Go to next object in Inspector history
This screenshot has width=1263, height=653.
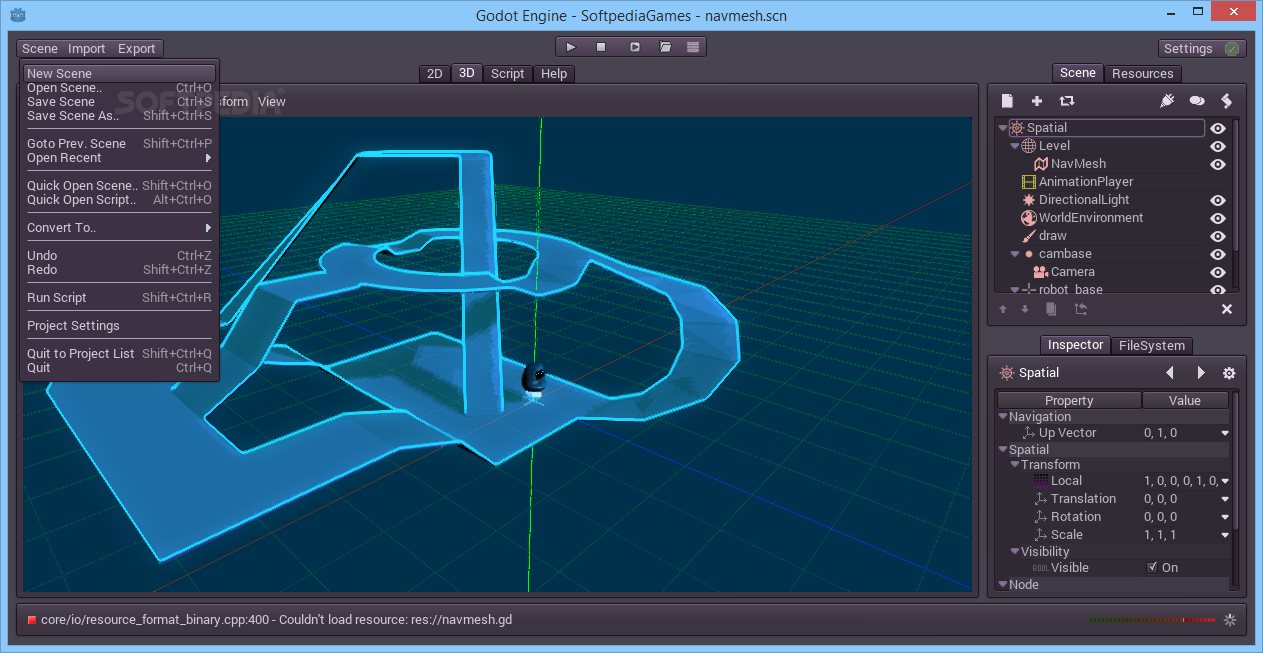click(1201, 373)
